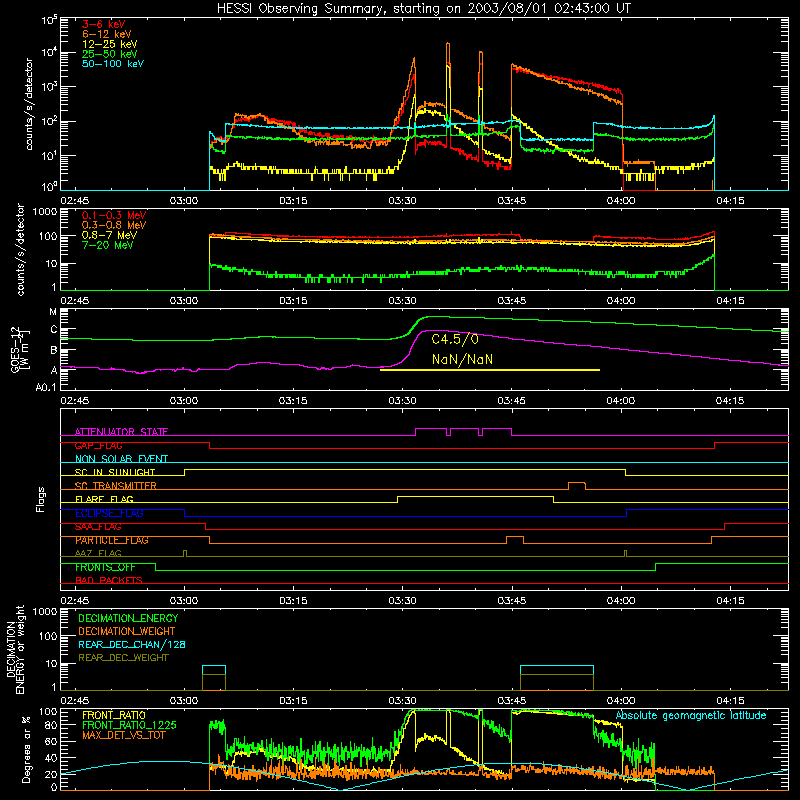Image resolution: width=800 pixels, height=800 pixels.
Task: Click the REAR_DEC_CHAN/128 legend label
Action: (x=132, y=645)
